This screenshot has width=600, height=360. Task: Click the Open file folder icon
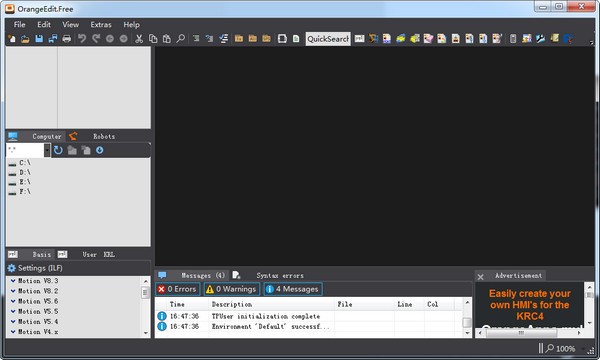click(x=25, y=39)
